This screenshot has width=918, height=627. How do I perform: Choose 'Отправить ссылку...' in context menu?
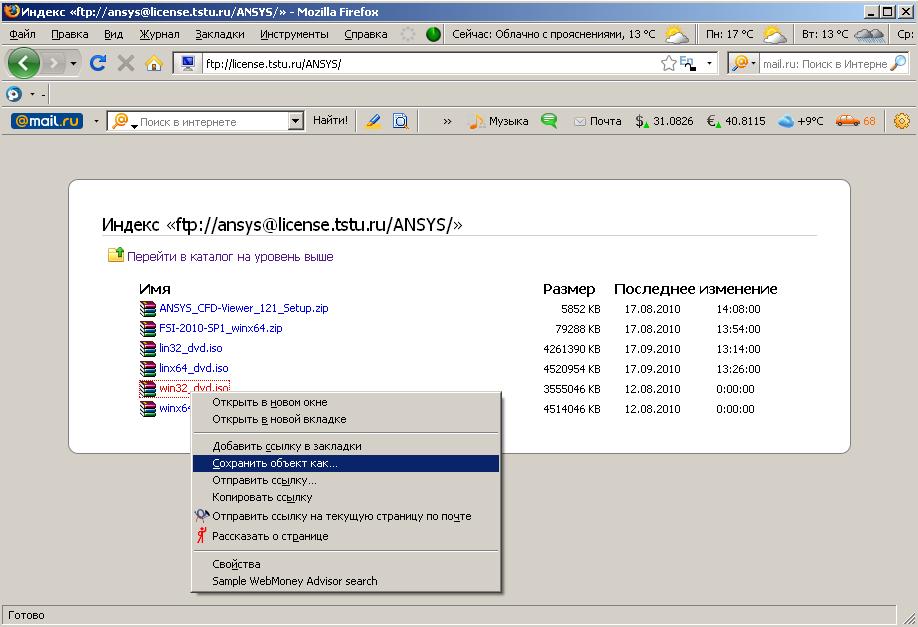pos(346,480)
